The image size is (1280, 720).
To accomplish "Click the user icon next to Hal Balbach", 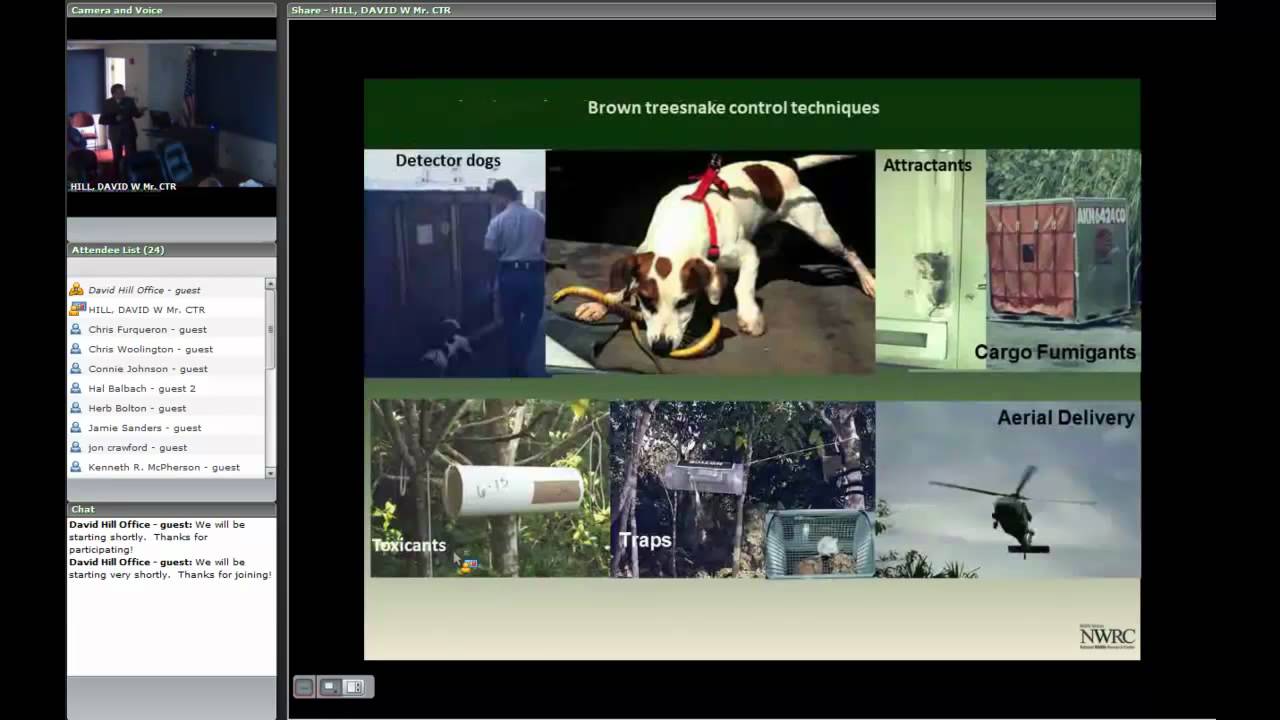I will click(76, 388).
